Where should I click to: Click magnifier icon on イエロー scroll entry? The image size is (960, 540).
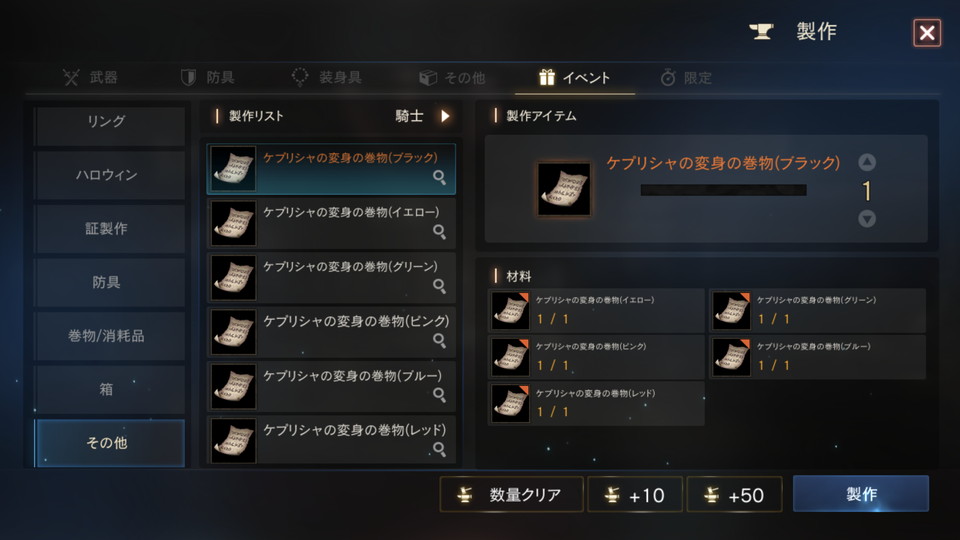coord(440,232)
